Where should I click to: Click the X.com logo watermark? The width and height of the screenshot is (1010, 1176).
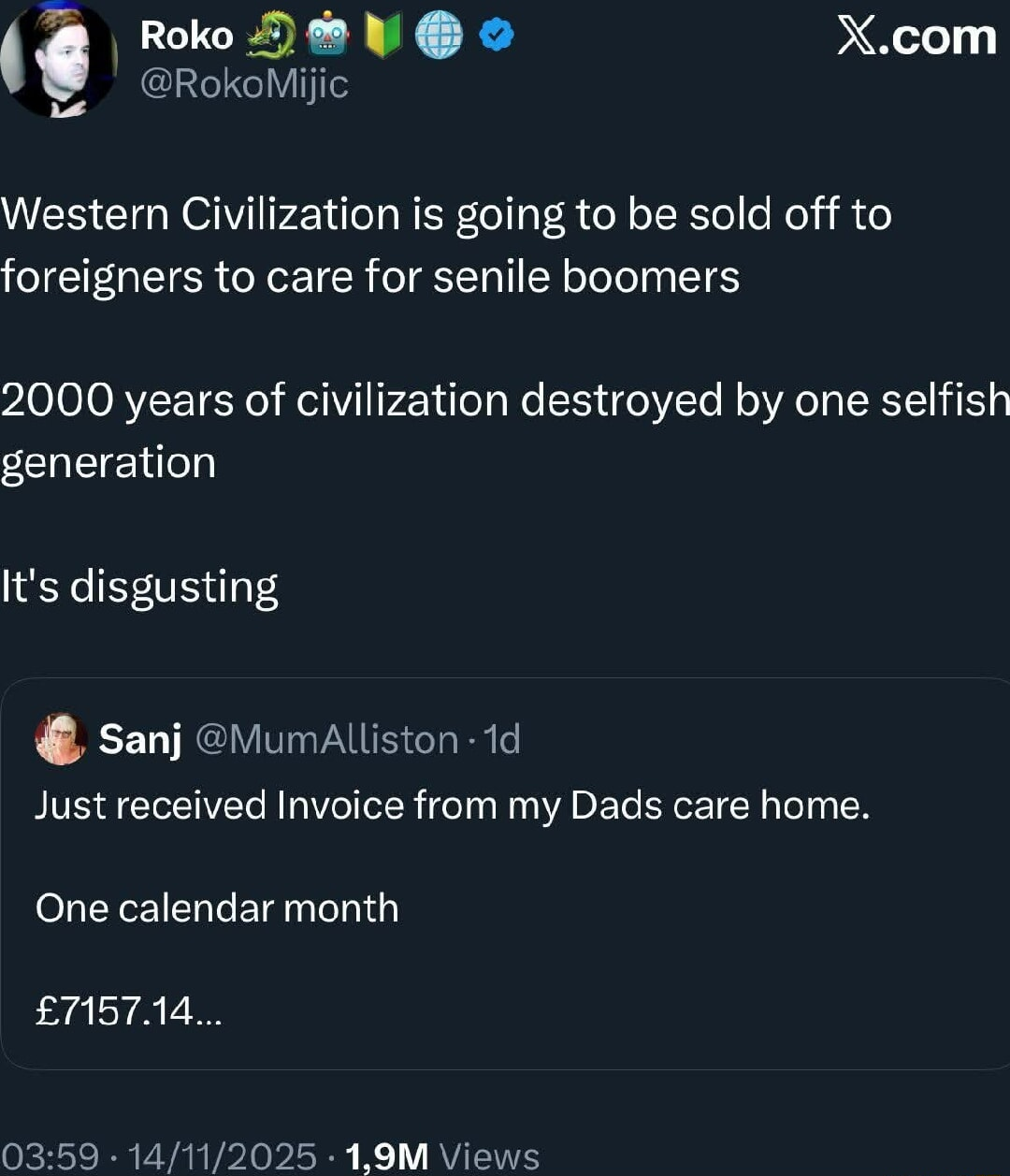(x=916, y=37)
